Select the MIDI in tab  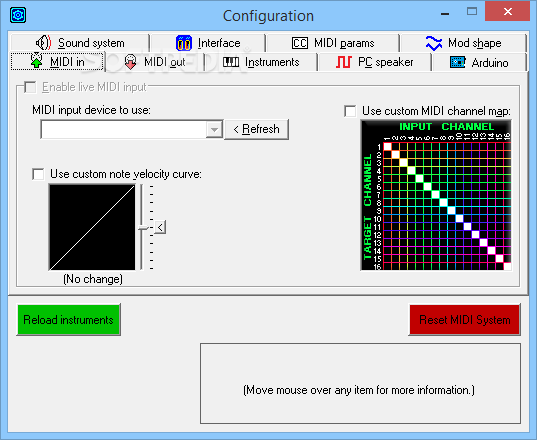(57, 62)
